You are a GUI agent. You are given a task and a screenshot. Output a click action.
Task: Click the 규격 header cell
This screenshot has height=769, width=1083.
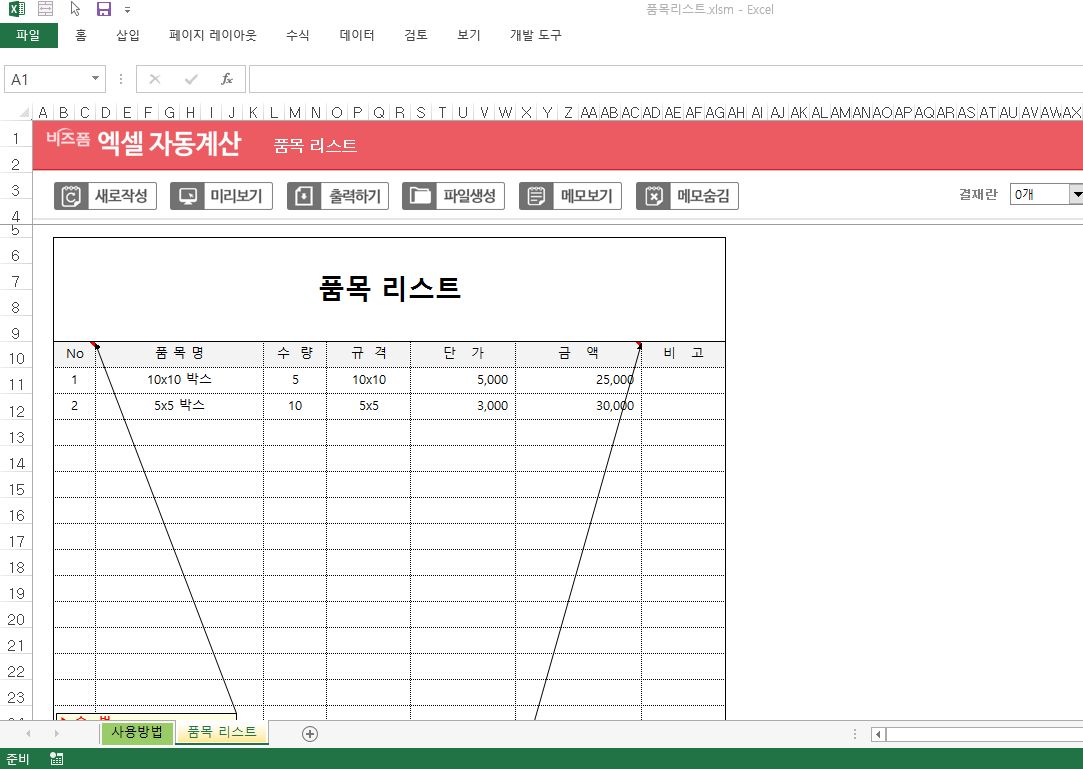[369, 354]
